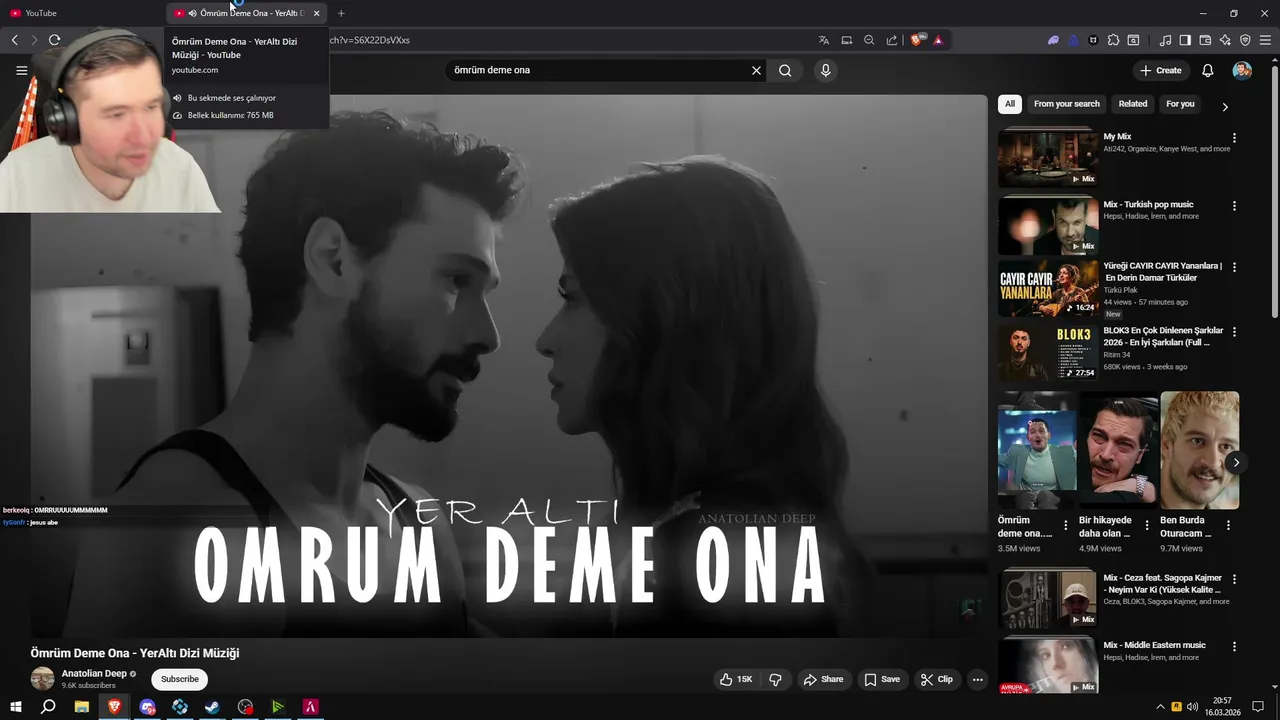
Task: Clear the search box with the X icon
Action: (756, 70)
